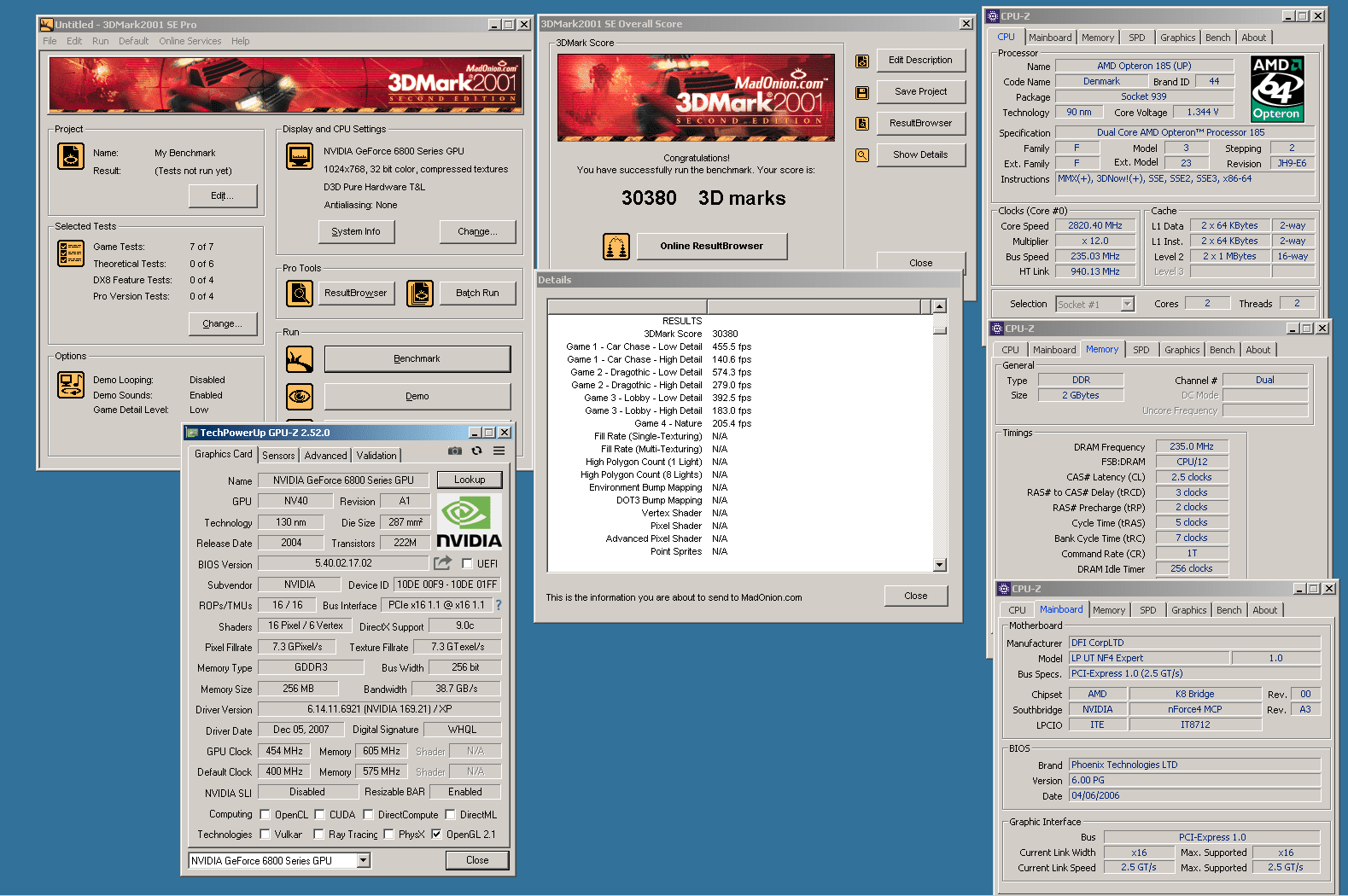Toggle the DirectML checkbox

coord(450,815)
